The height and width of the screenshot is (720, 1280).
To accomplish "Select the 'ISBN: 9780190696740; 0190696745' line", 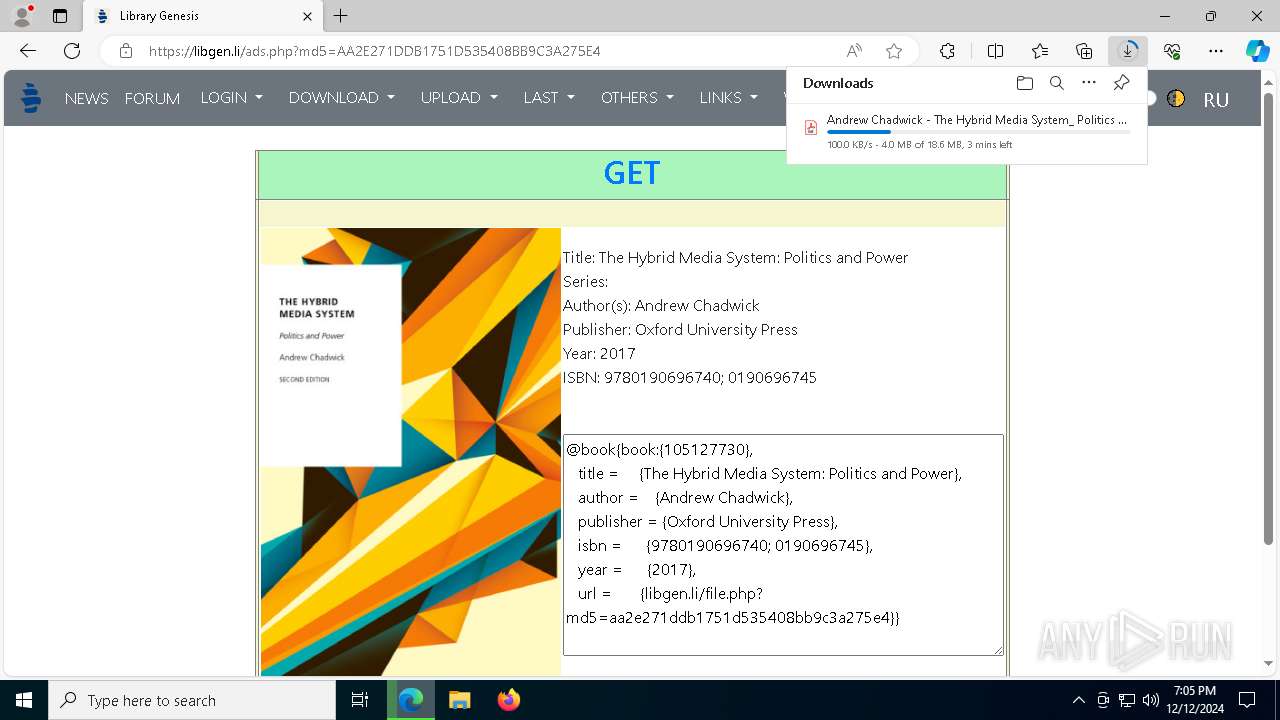I will point(690,378).
